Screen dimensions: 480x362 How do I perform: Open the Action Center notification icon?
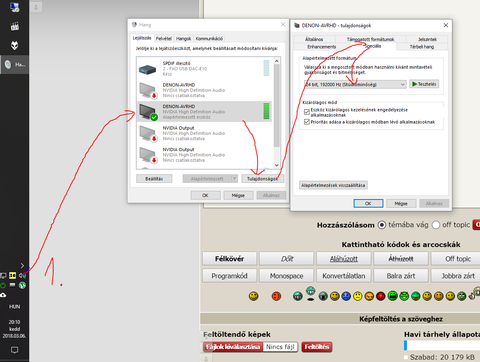14,350
